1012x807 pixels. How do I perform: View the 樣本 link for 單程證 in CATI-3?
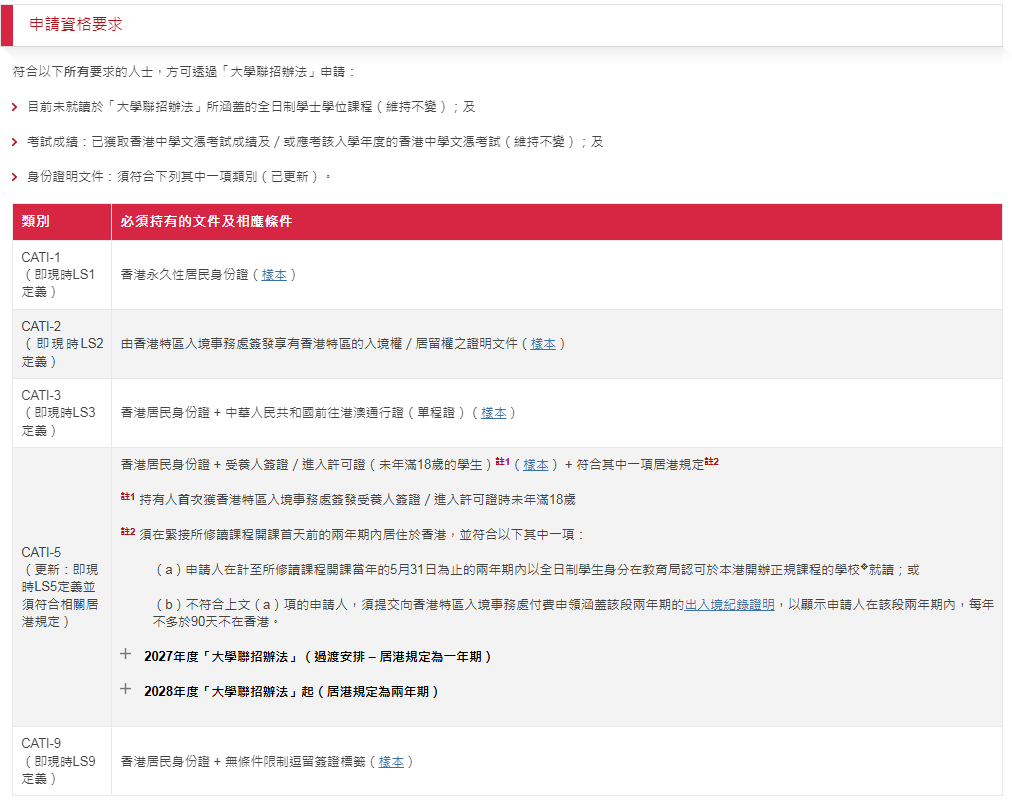pyautogui.click(x=493, y=412)
